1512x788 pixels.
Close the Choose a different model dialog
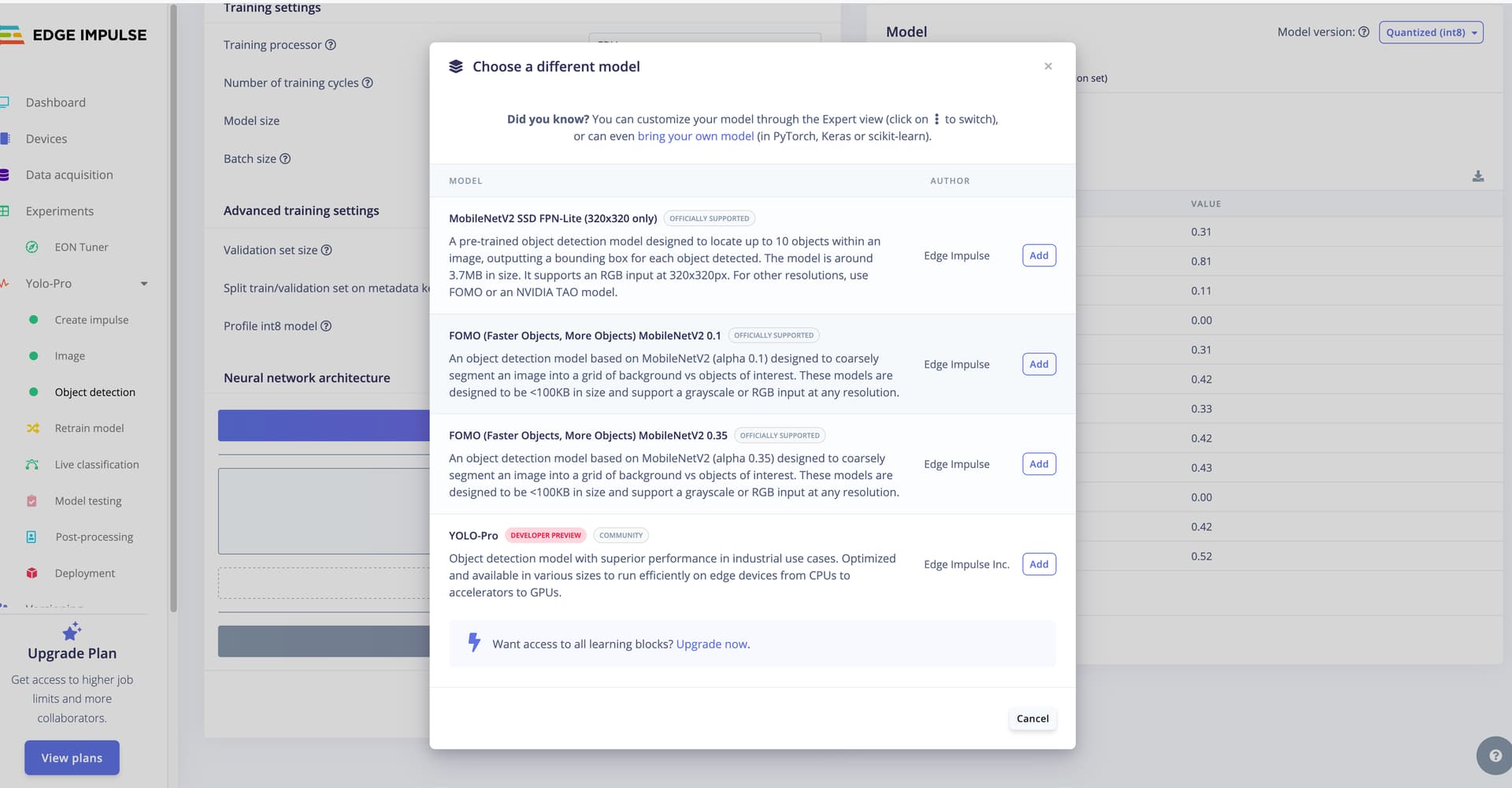pos(1047,66)
